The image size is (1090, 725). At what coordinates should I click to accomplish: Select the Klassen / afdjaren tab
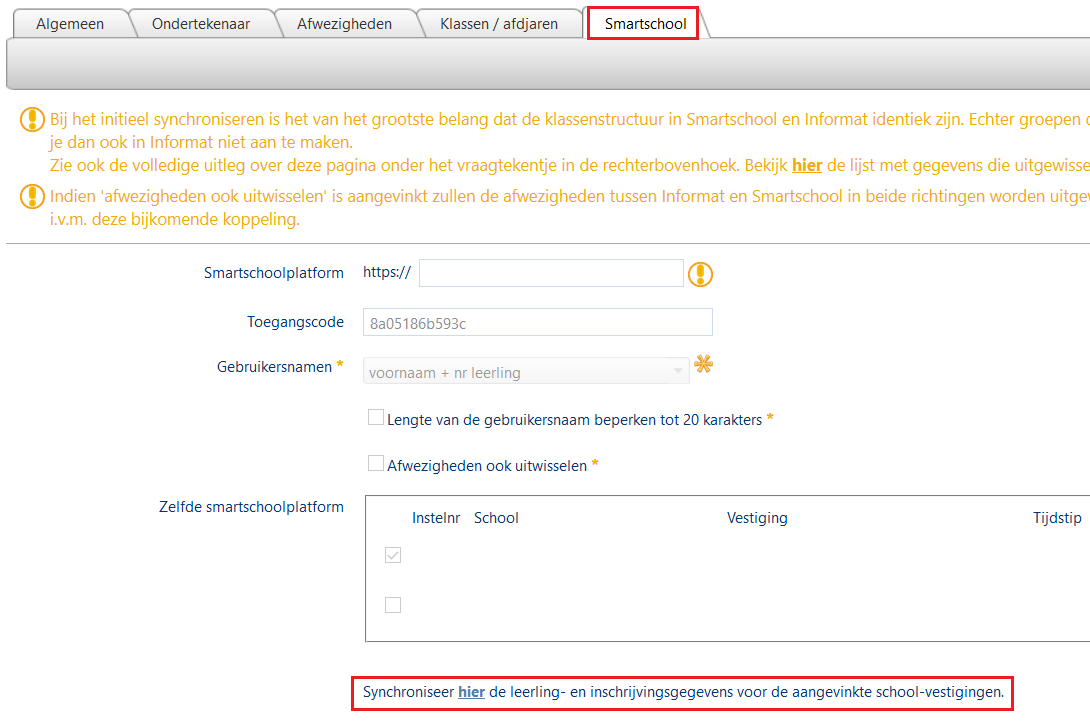498,24
